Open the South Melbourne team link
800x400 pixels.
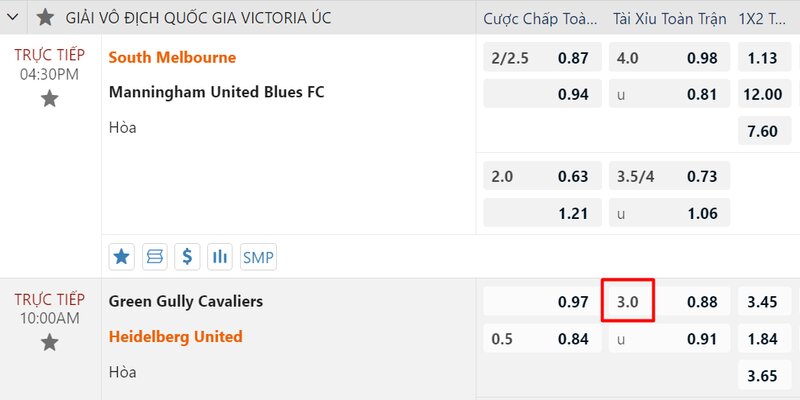172,57
